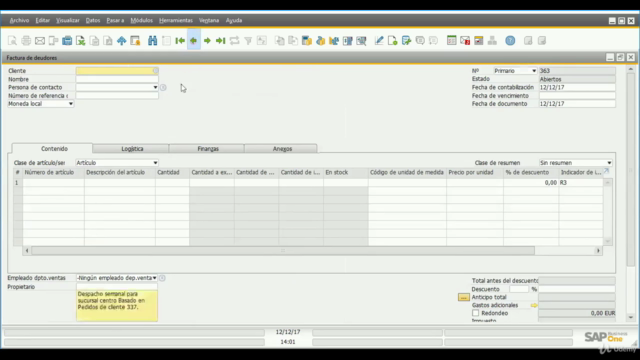Screen dimensions: 640x360
Task: Open the Empleado dpto.ventas dropdown
Action: pyautogui.click(x=154, y=278)
